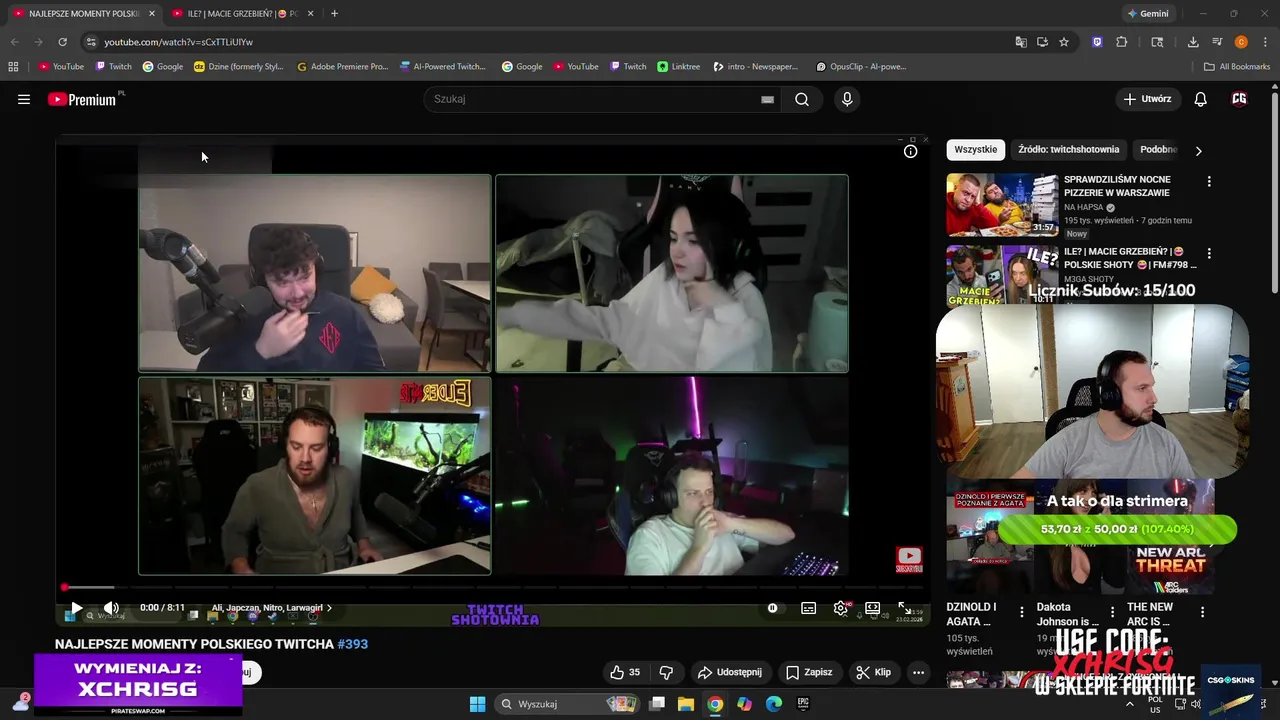
Task: Open more actions three-dot menu under video
Action: [x=918, y=672]
